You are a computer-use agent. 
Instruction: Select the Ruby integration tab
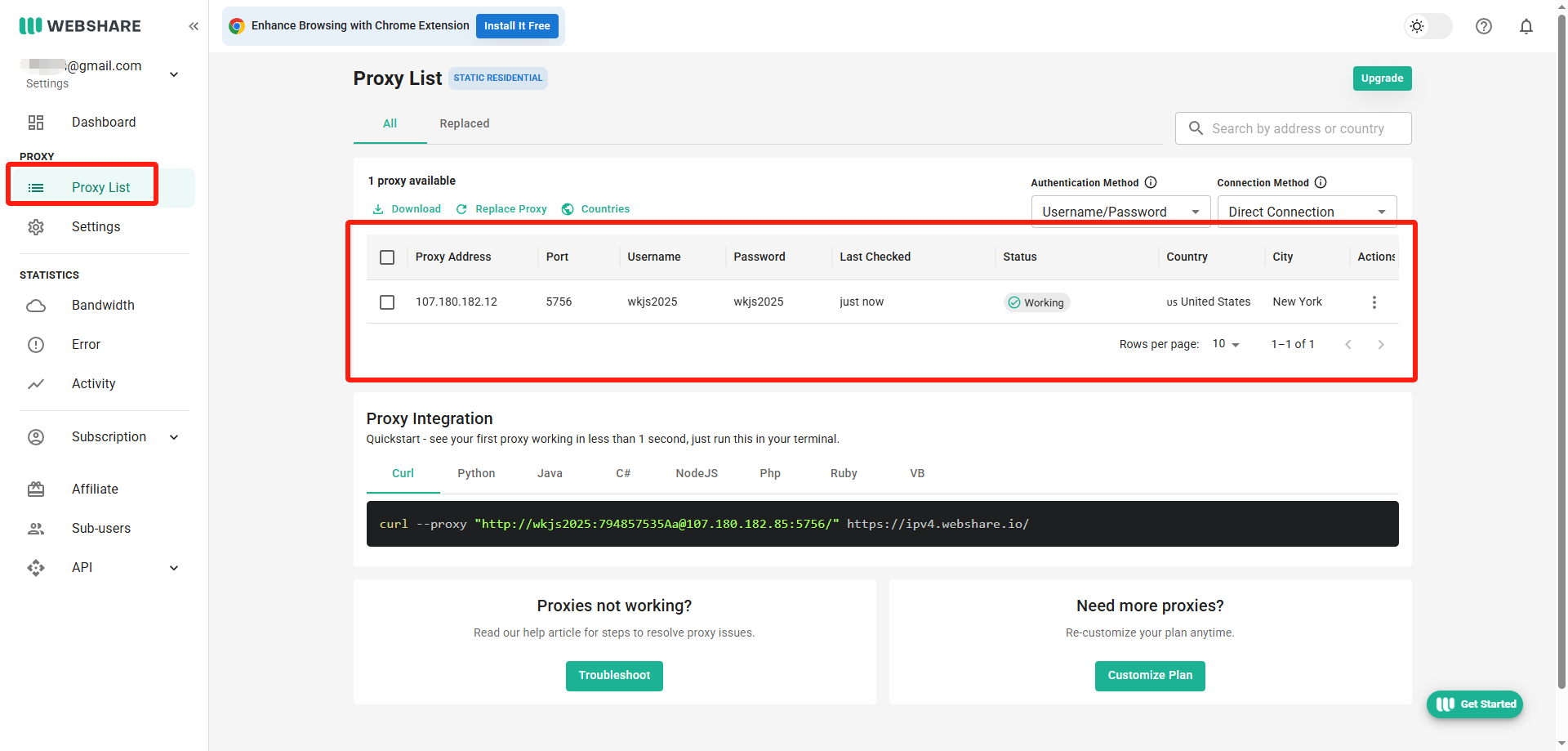point(844,473)
